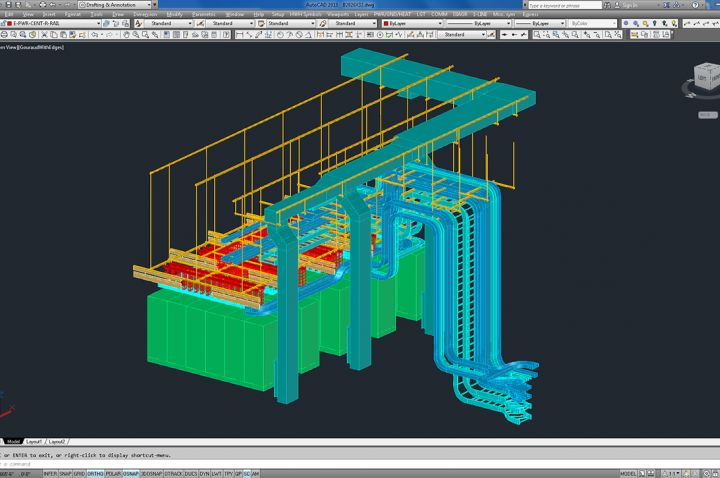Open the Modify menu

[x=174, y=15]
